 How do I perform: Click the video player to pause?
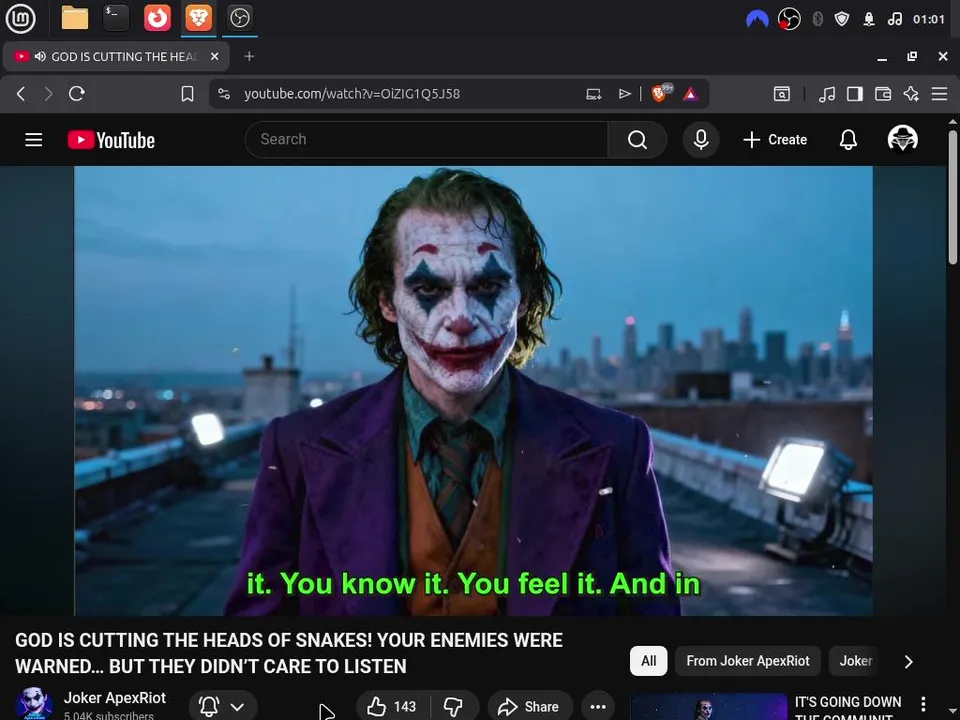(x=473, y=391)
